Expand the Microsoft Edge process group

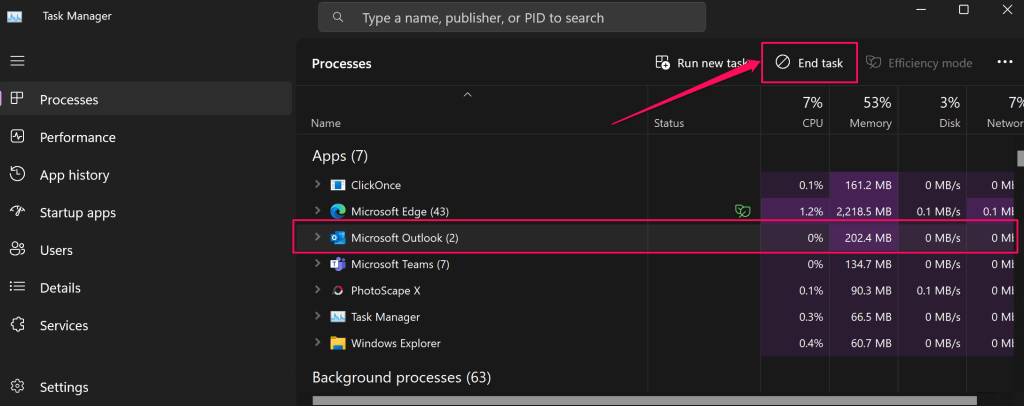click(317, 211)
